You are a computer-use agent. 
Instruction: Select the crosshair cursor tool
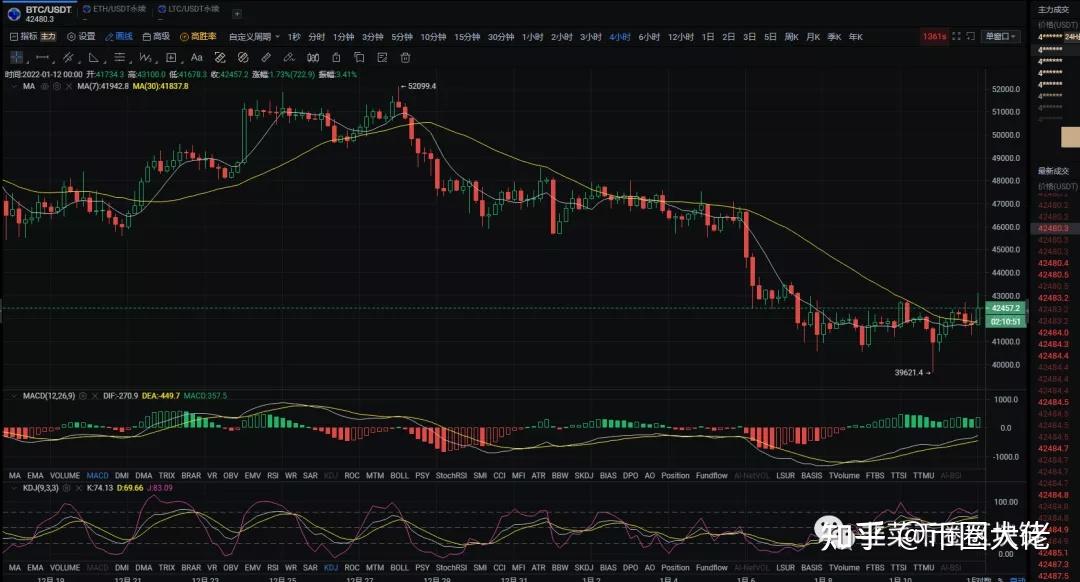tap(17, 57)
